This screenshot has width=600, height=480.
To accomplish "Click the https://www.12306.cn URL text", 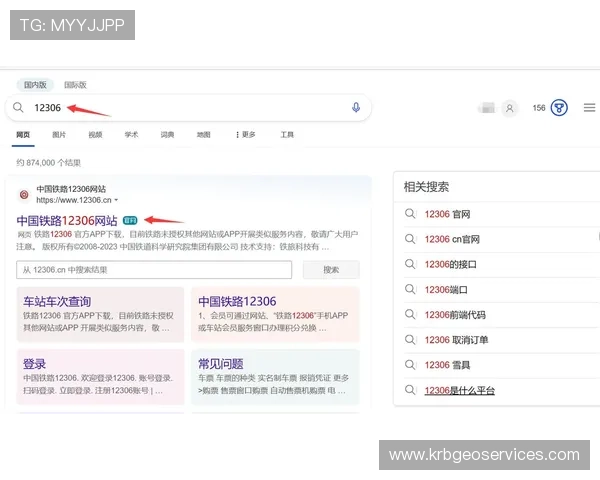I will (x=74, y=200).
